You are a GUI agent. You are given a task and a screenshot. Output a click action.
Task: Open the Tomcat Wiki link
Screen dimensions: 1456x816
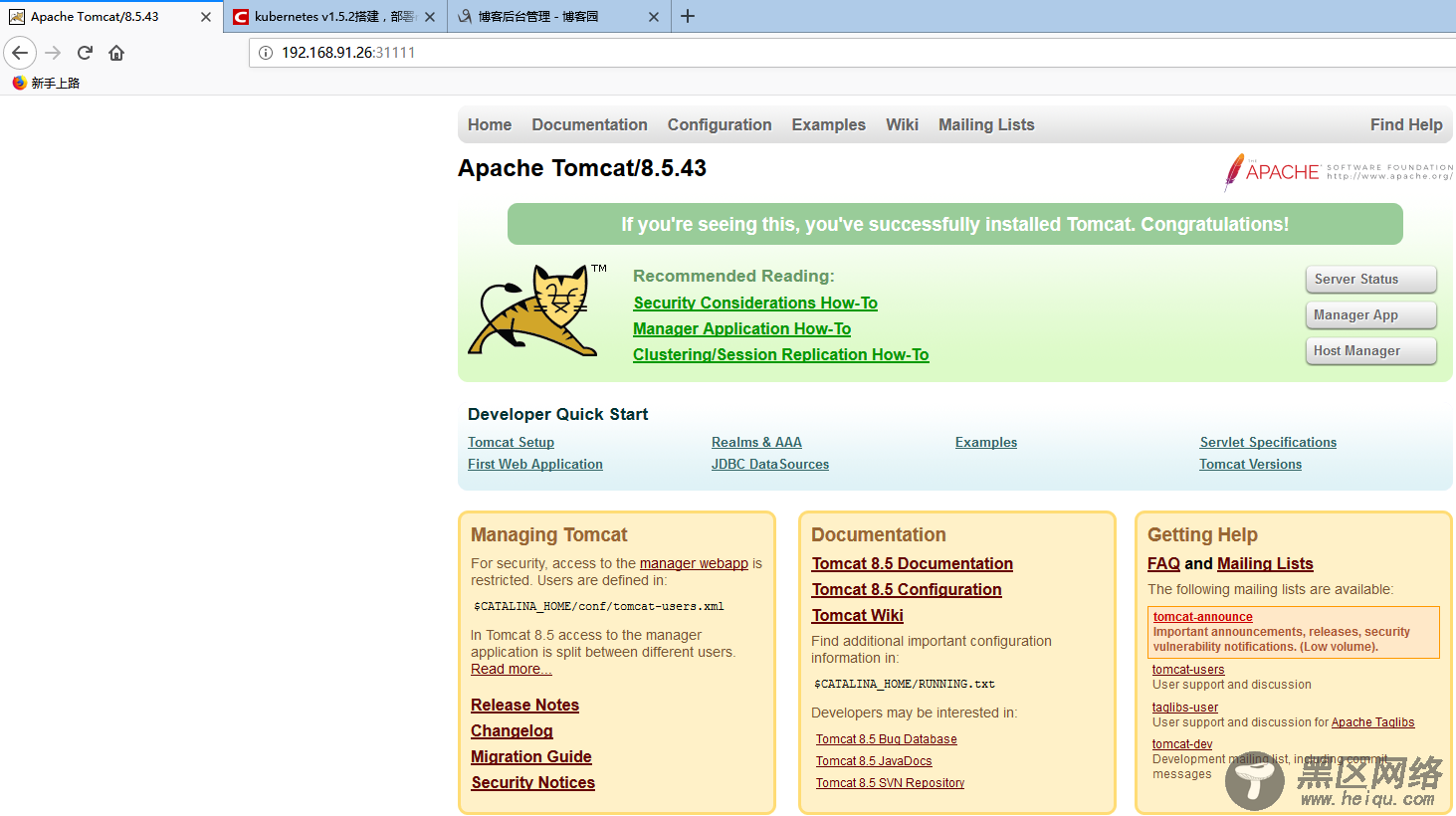(858, 615)
